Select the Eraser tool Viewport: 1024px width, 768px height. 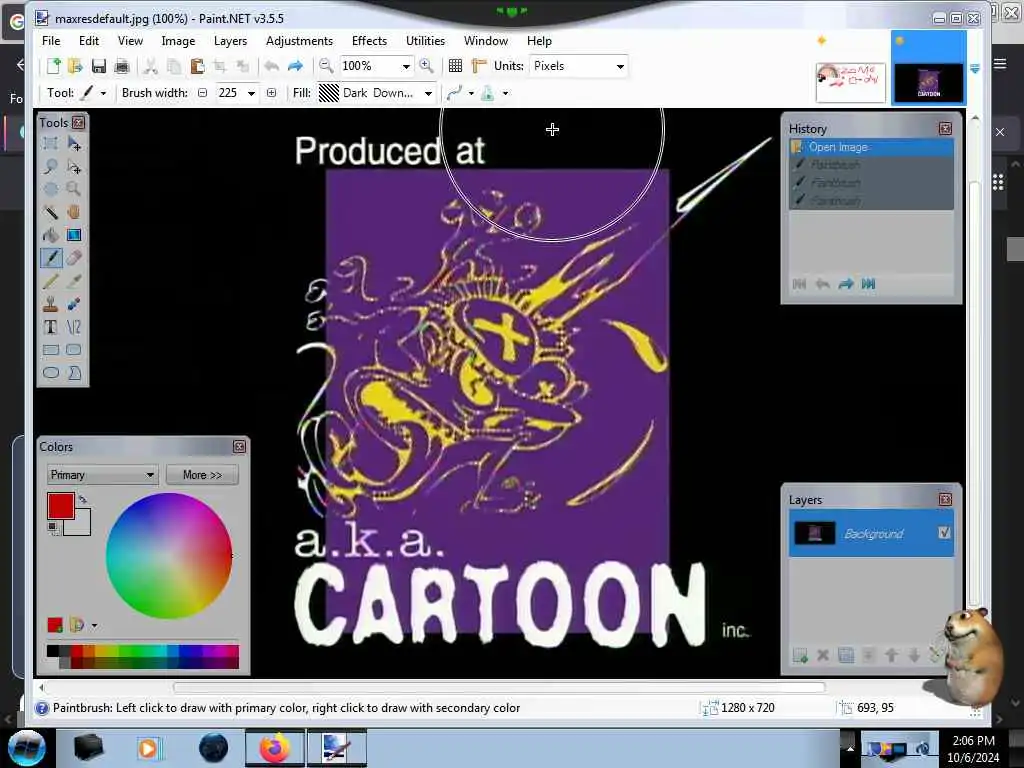[x=74, y=258]
